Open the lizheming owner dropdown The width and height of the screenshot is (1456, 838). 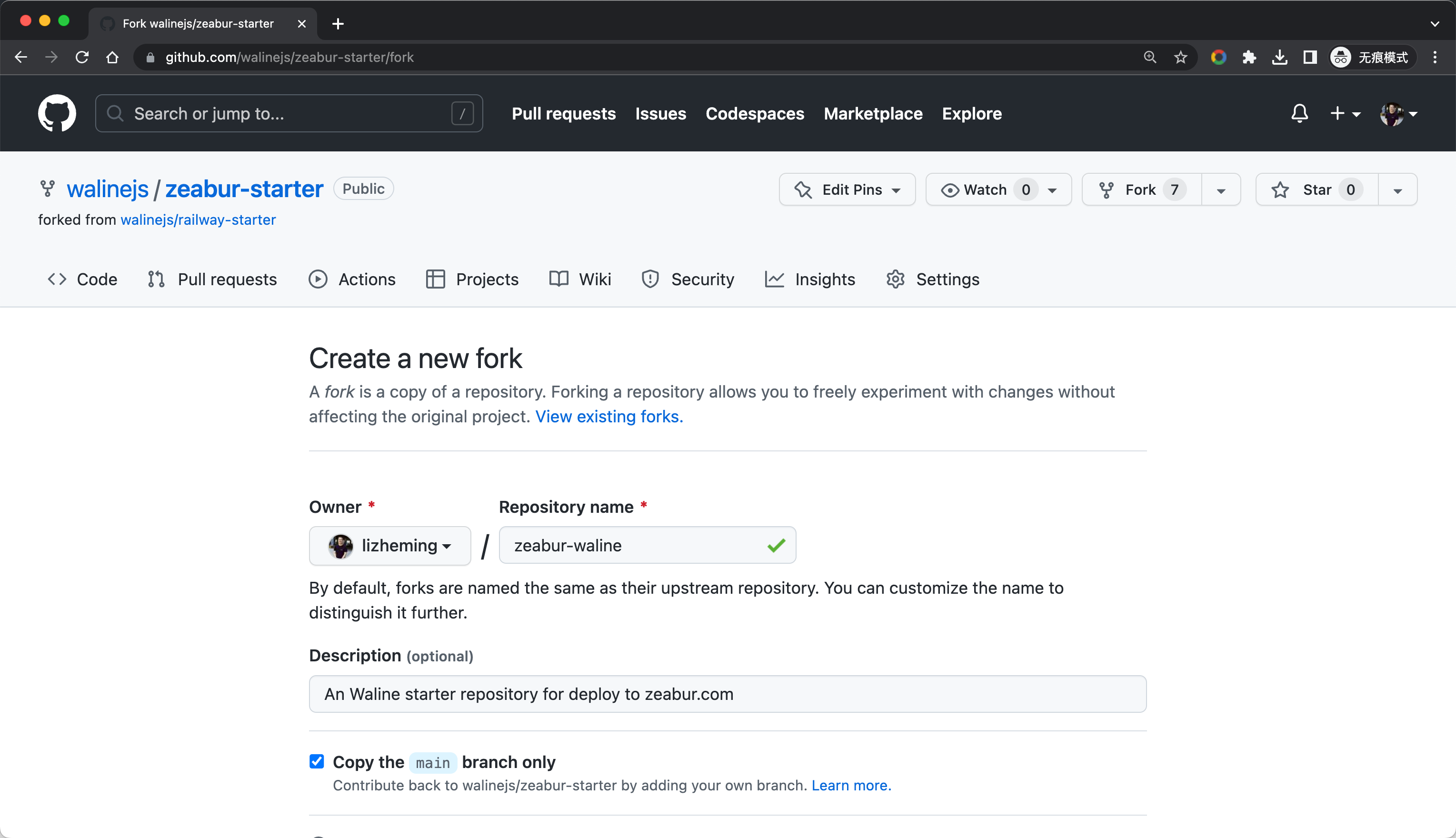pyautogui.click(x=389, y=546)
